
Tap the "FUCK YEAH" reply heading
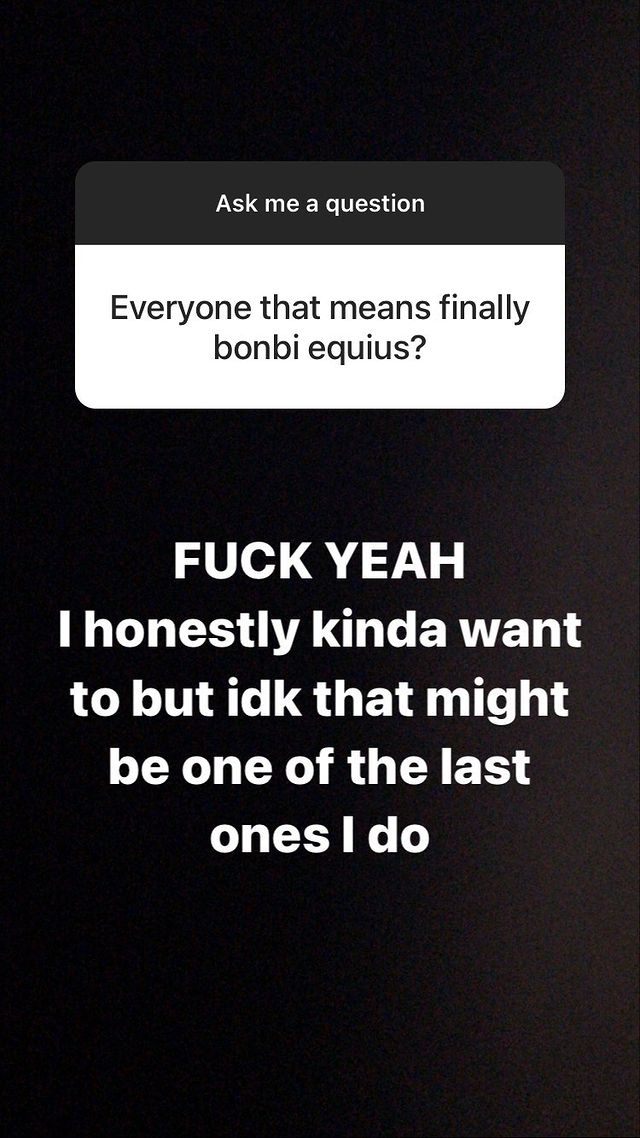[x=319, y=562]
